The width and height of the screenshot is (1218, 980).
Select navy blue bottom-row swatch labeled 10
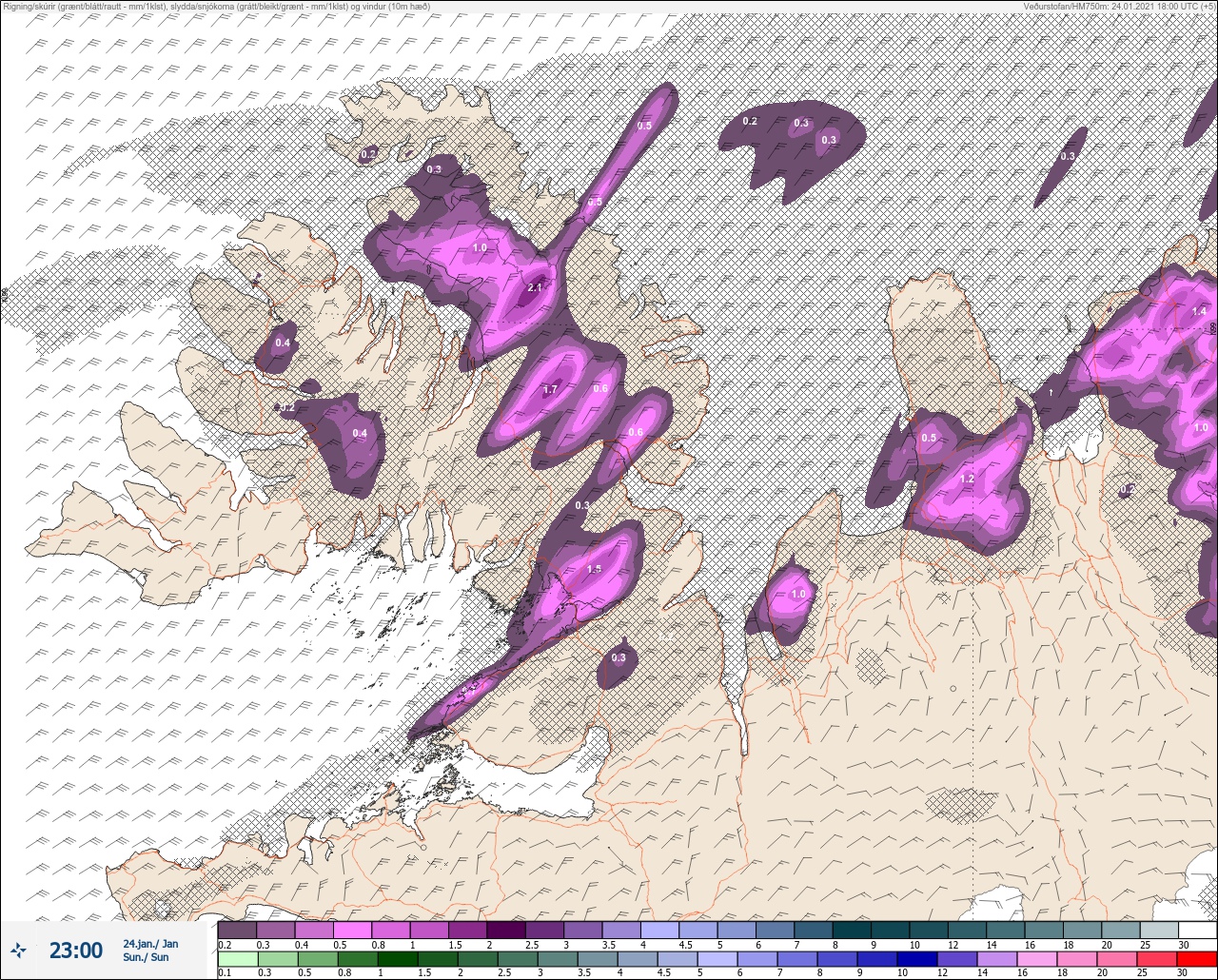[x=919, y=958]
